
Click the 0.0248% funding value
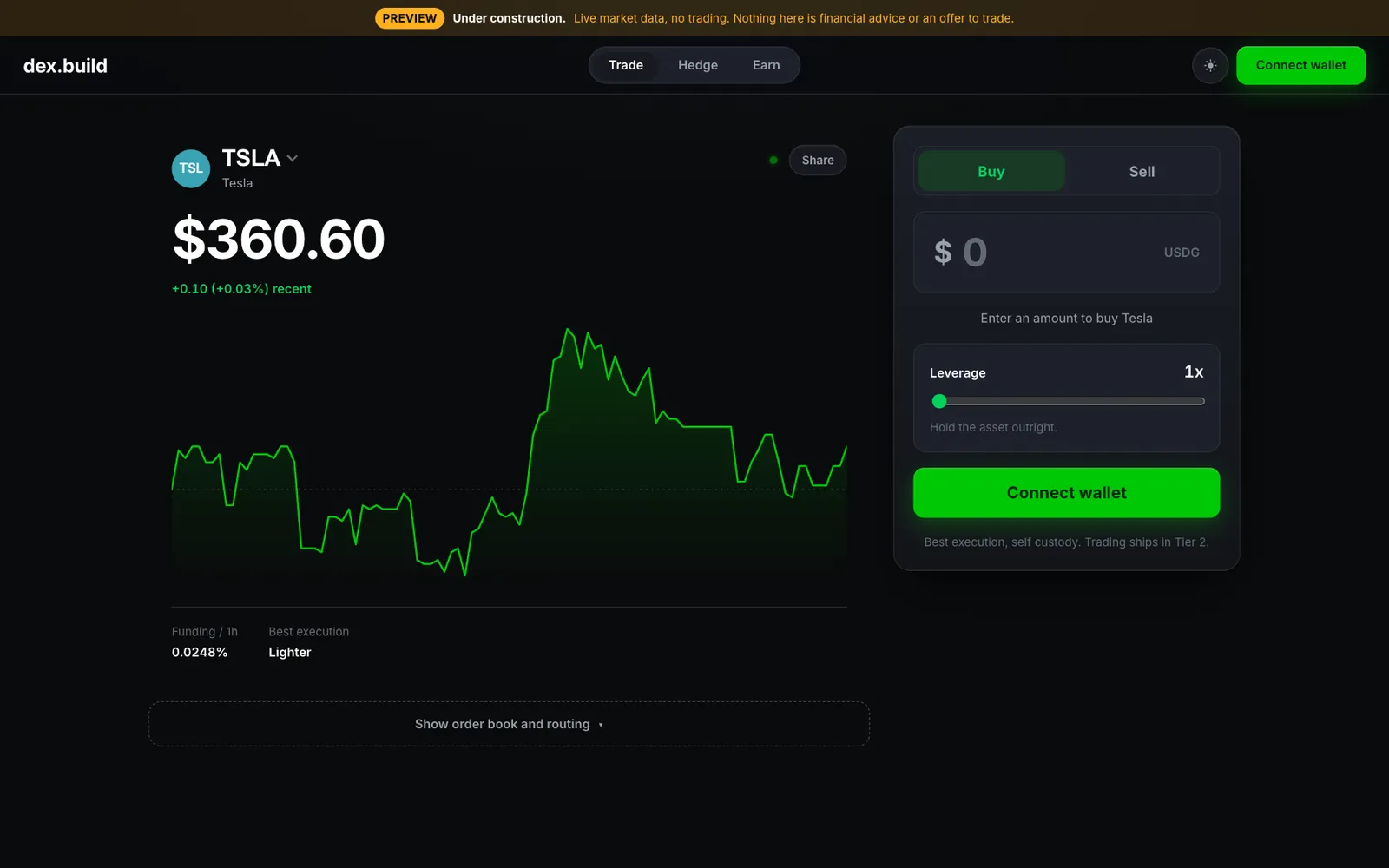(200, 652)
